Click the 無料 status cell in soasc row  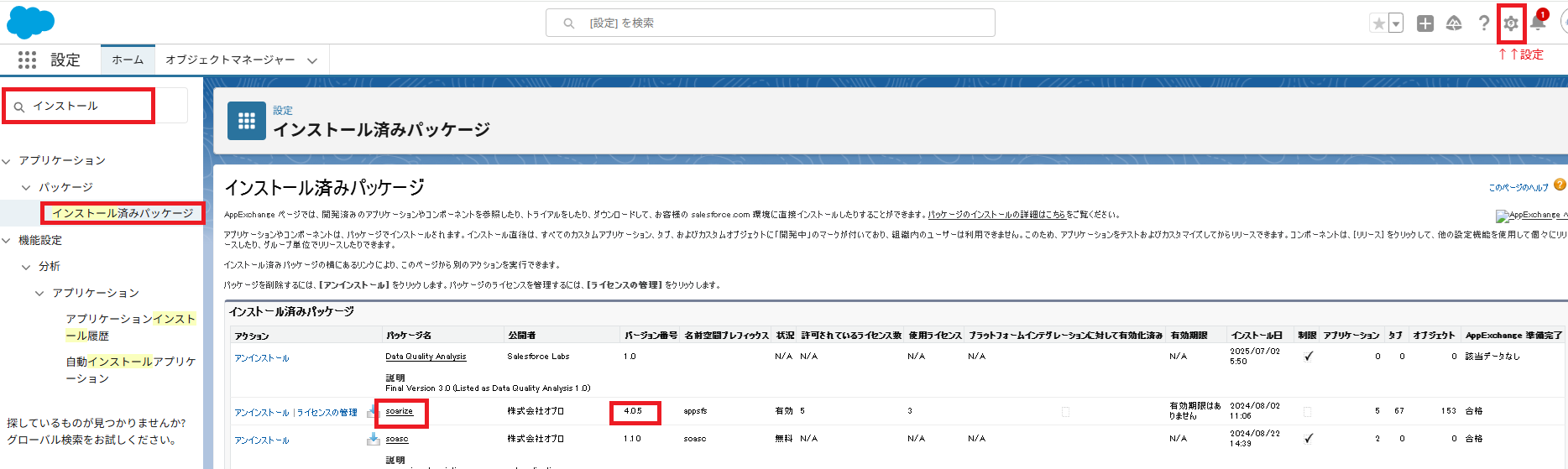coord(784,439)
